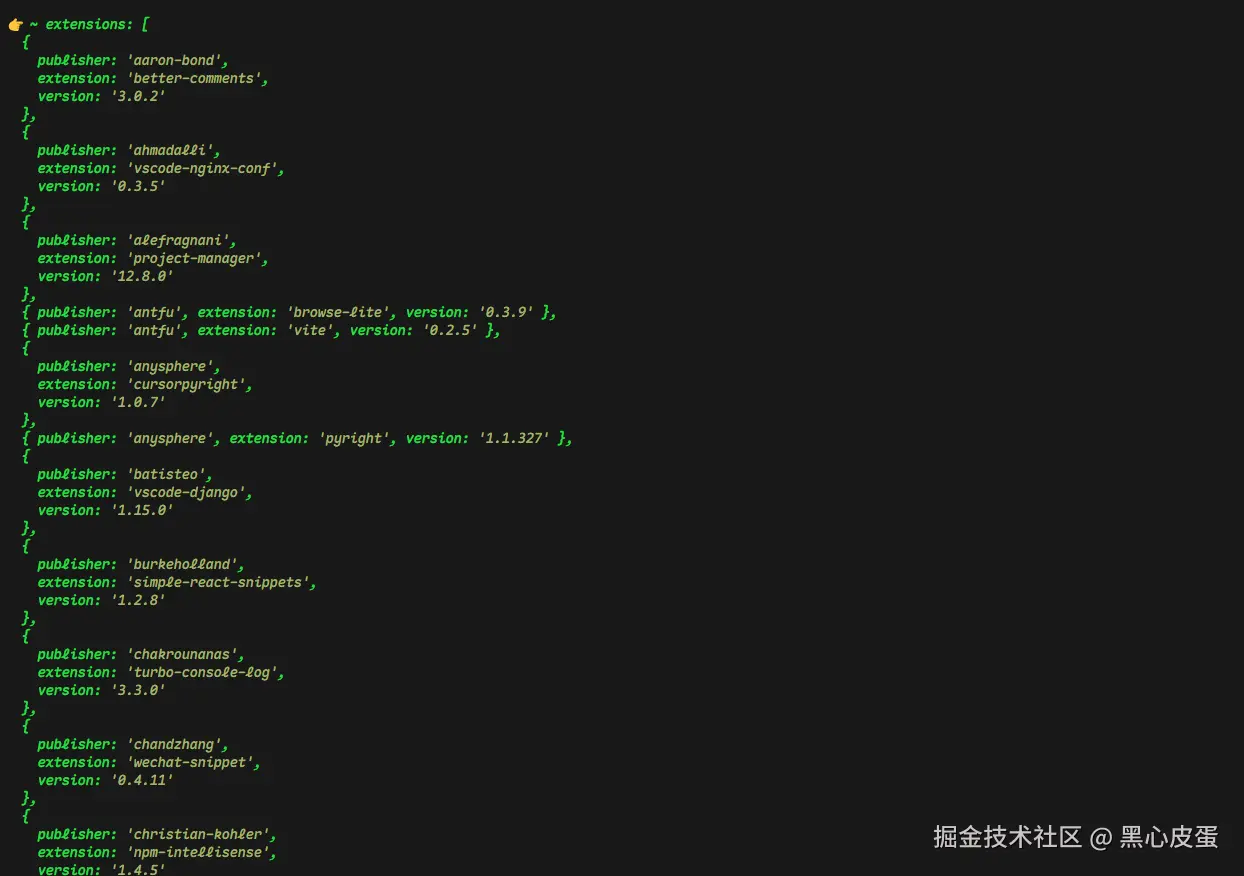Select publisher 'christian-kohler'
The height and width of the screenshot is (876, 1244).
point(197,834)
